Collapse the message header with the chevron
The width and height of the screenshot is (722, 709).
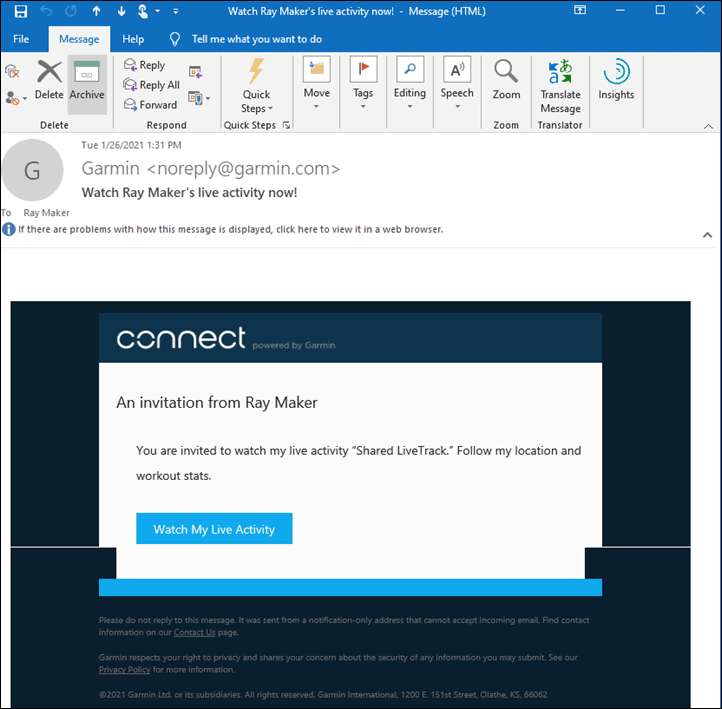(x=707, y=235)
